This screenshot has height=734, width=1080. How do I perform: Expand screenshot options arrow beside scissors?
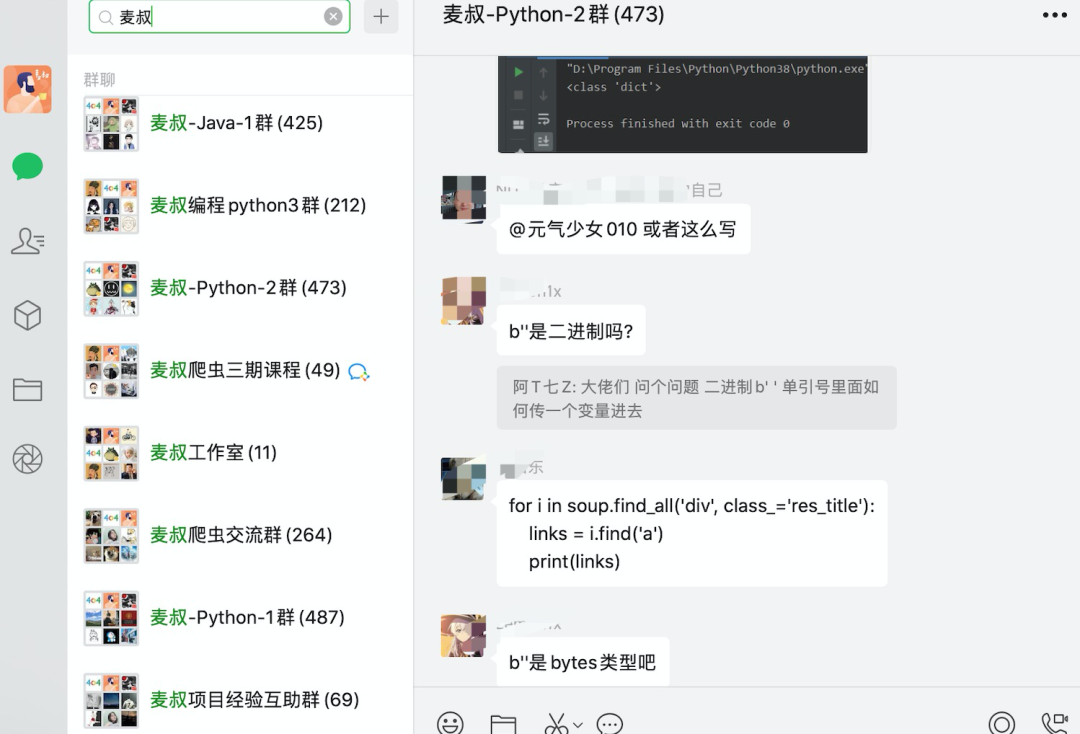[578, 724]
